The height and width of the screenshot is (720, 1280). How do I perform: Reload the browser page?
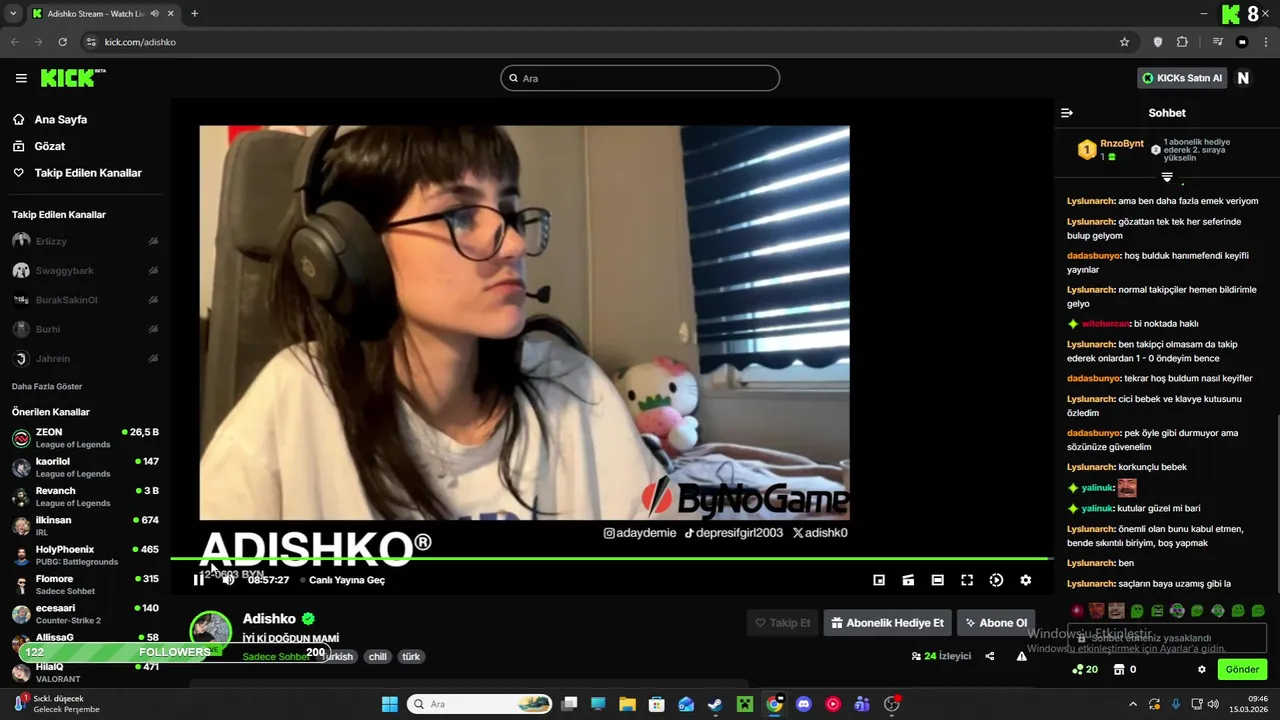[x=62, y=42]
